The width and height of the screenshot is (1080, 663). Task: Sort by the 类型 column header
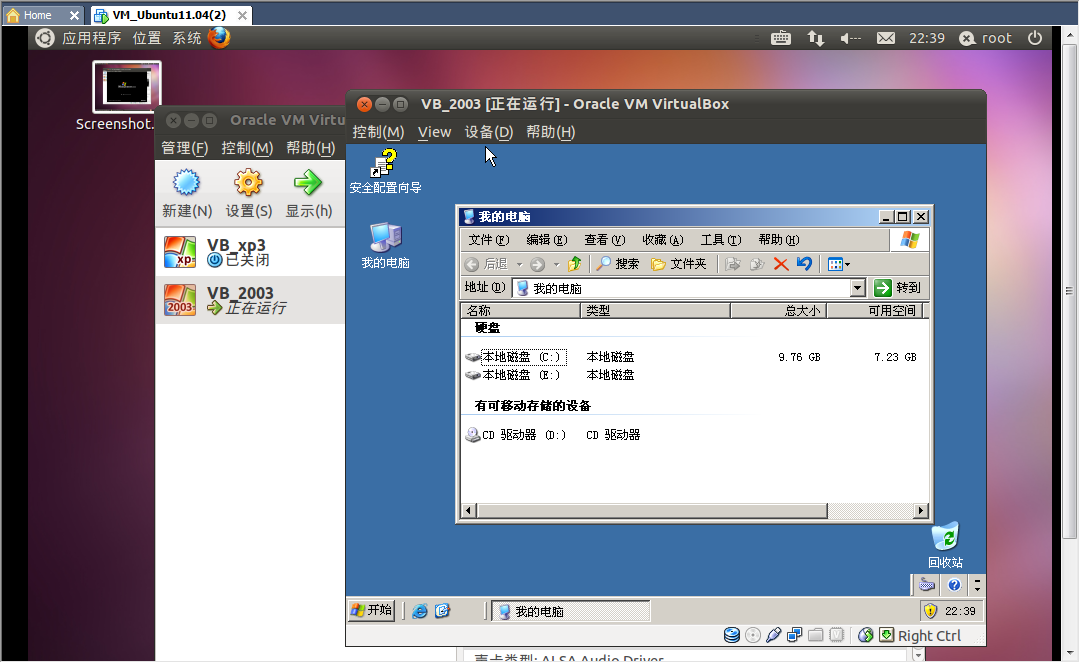coord(656,311)
